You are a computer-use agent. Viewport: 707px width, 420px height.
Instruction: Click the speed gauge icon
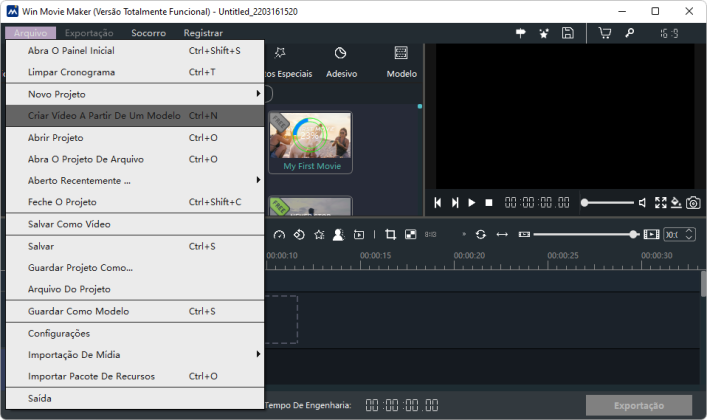pos(279,234)
